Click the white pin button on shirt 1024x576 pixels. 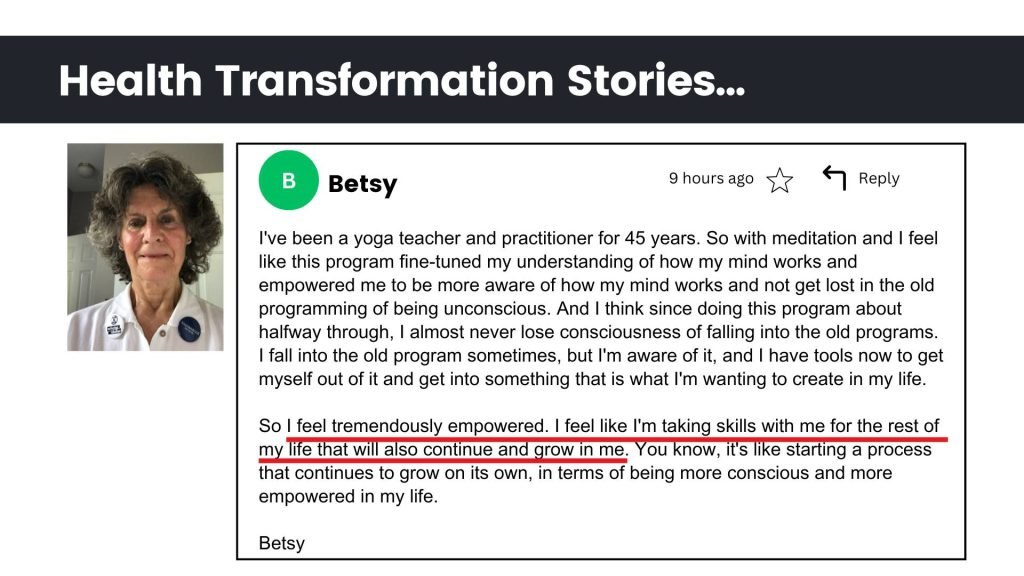tap(114, 325)
